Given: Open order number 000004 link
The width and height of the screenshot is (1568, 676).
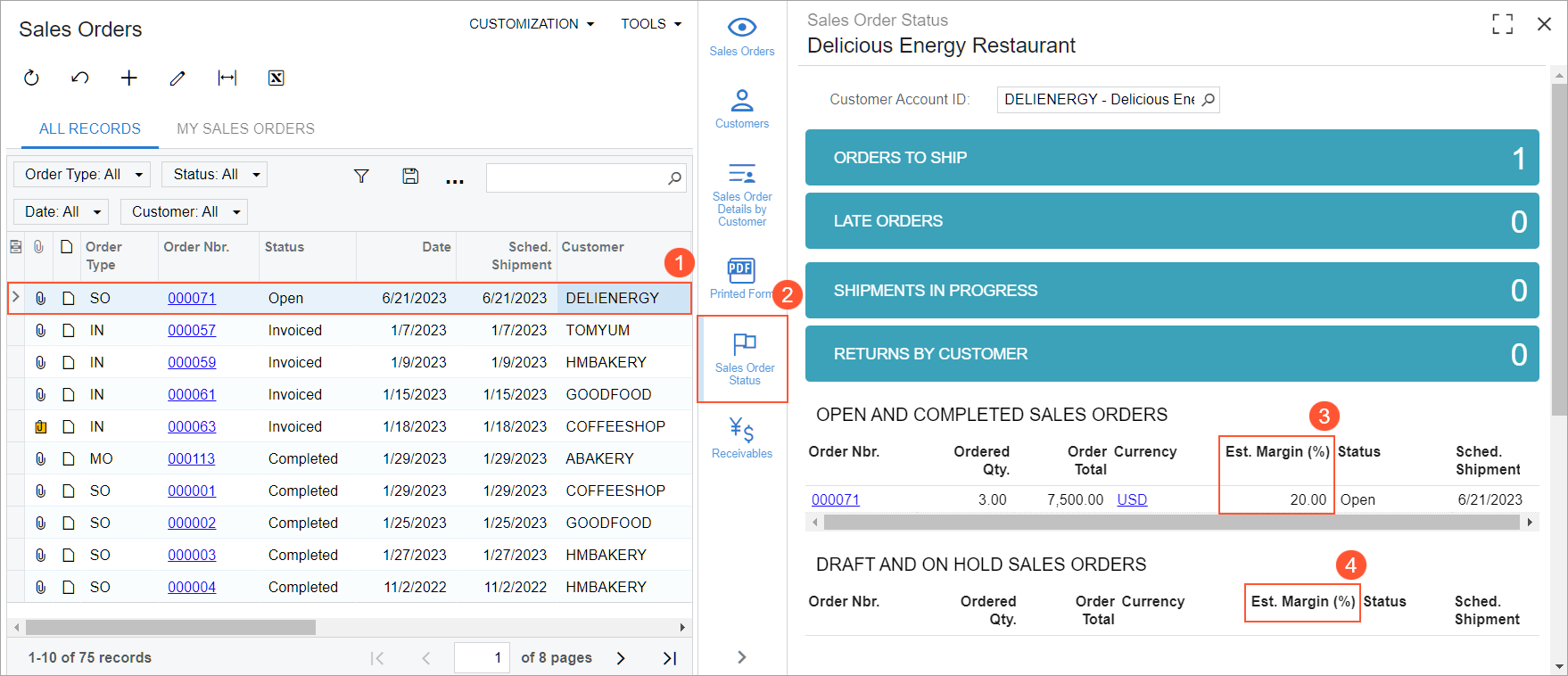Looking at the screenshot, I should (192, 588).
